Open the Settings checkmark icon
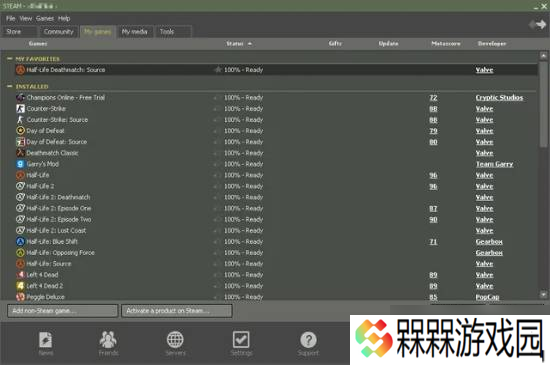The height and width of the screenshot is (365, 550). tap(241, 339)
